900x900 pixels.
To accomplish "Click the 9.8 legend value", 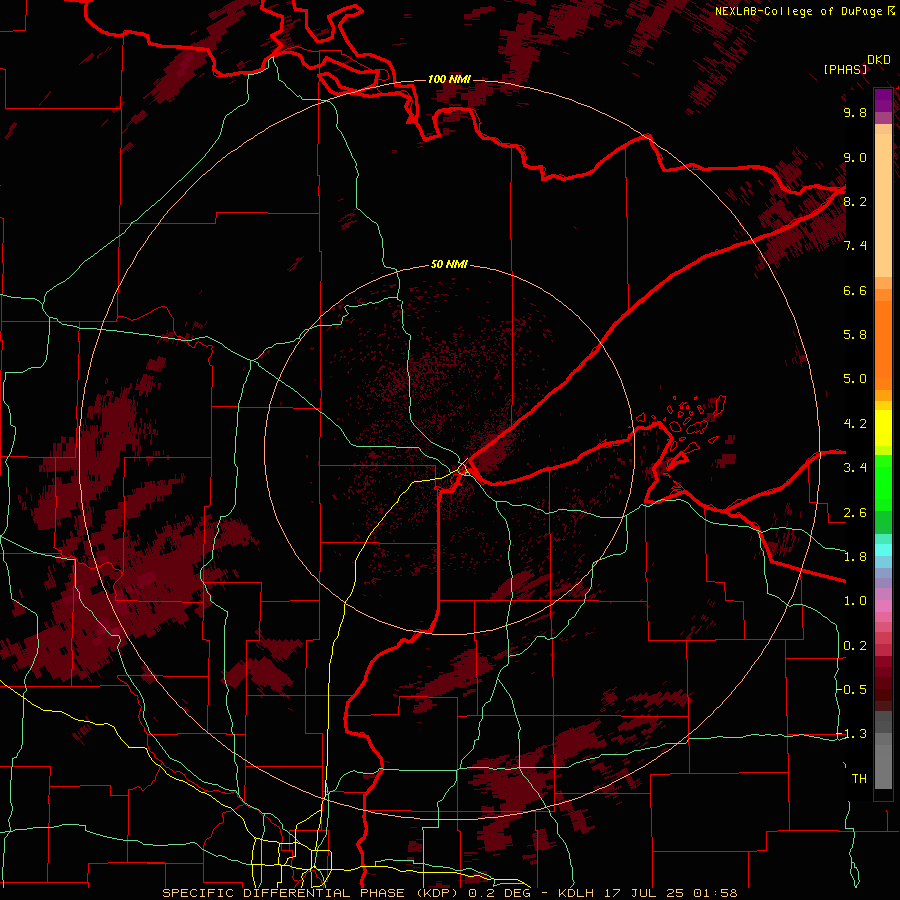I will (855, 112).
